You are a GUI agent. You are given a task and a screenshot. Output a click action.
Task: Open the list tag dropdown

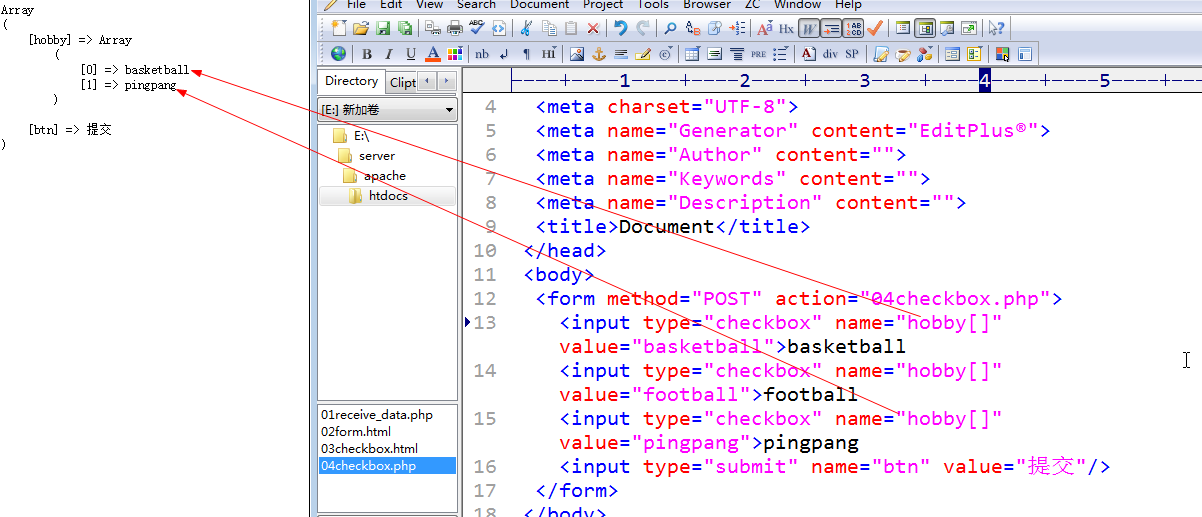click(781, 54)
